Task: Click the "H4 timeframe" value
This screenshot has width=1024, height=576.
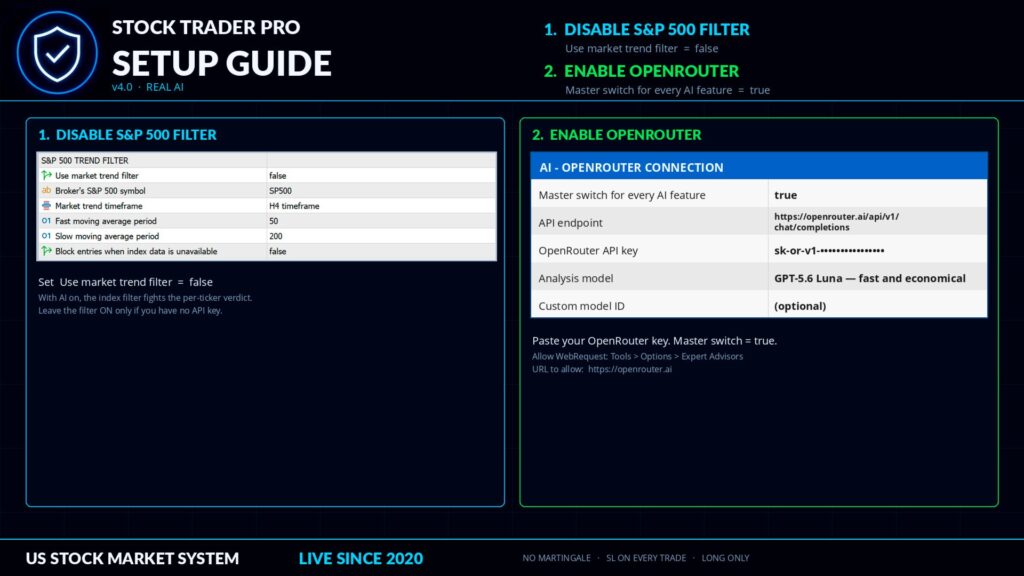Action: pyautogui.click(x=295, y=206)
